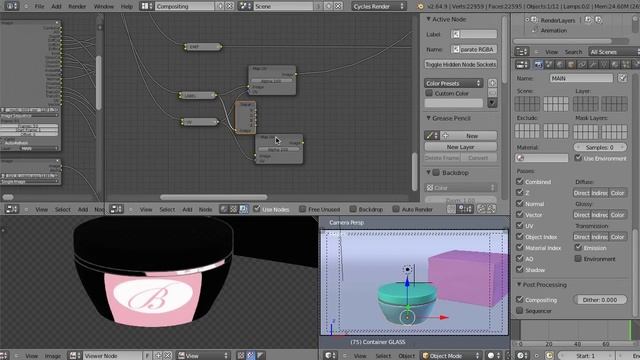Click the render layer Name field MAIN
Viewport: 640px width, 360px height.
[581, 78]
